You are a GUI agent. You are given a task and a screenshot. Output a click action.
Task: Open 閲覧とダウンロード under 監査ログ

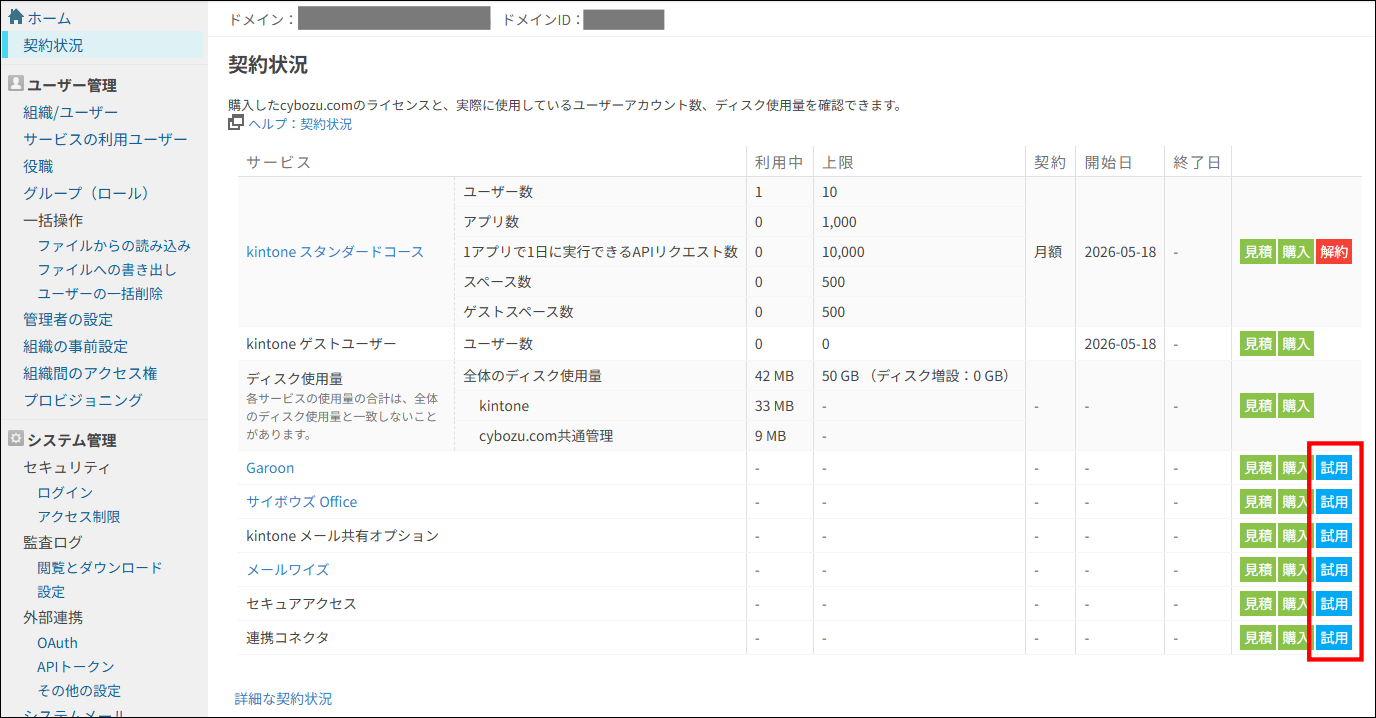tap(100, 567)
